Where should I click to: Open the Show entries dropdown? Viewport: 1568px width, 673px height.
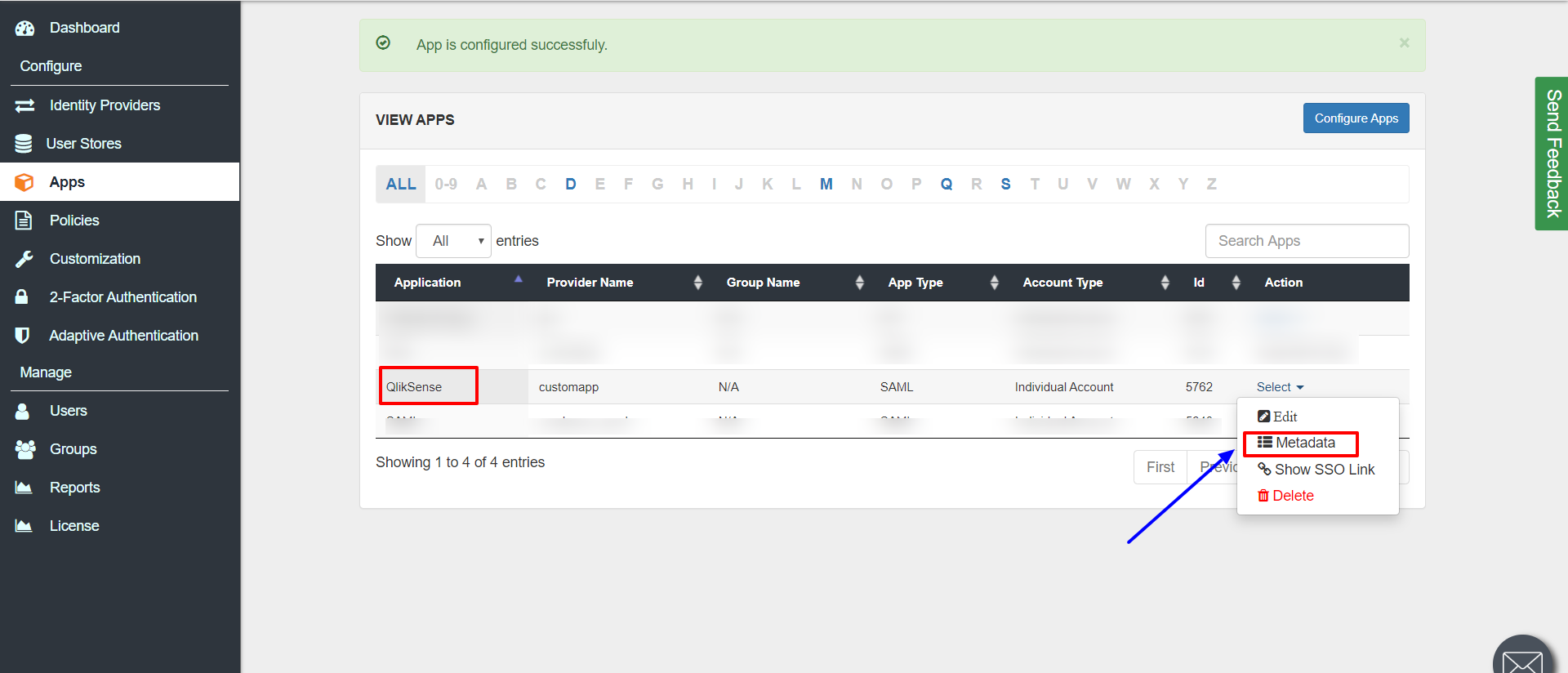tap(453, 241)
